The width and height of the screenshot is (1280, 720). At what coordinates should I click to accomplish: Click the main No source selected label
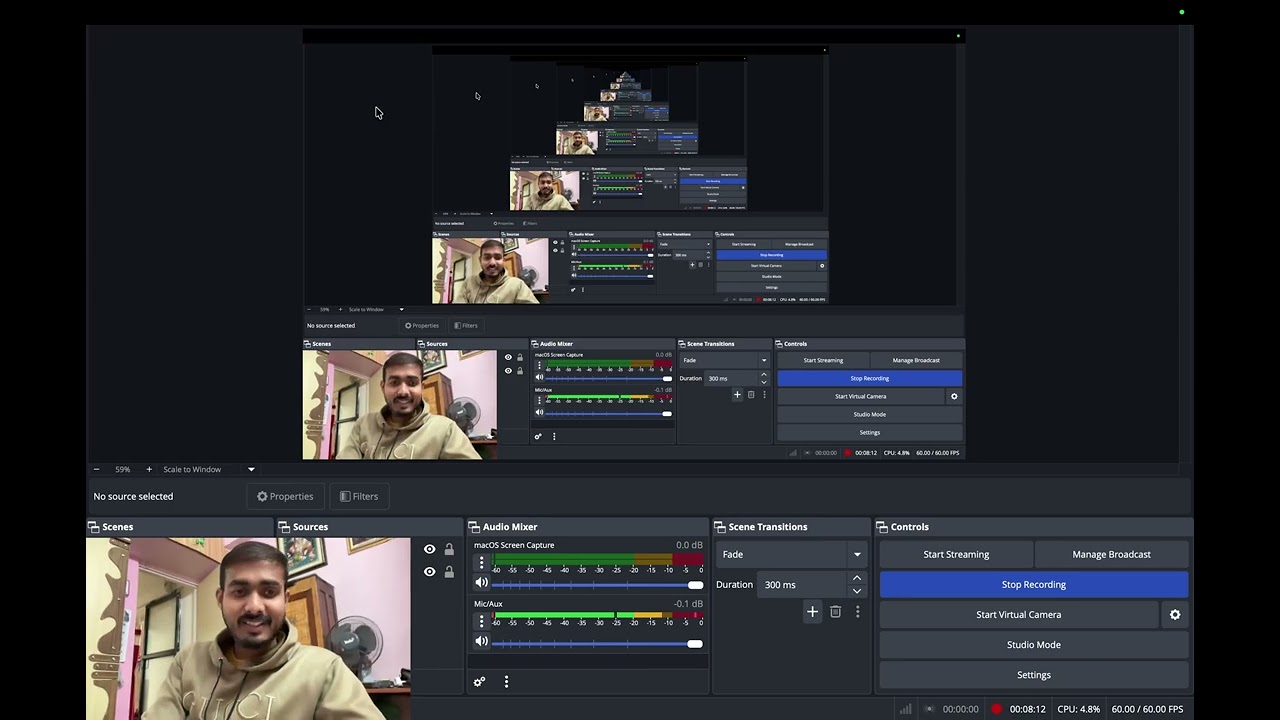tap(133, 496)
